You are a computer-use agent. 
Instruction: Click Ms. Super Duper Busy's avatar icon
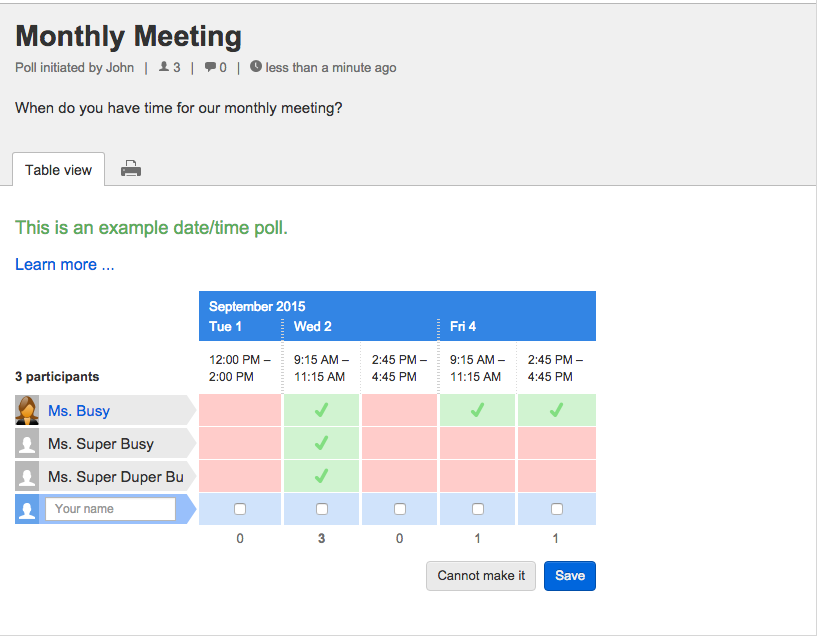27,476
